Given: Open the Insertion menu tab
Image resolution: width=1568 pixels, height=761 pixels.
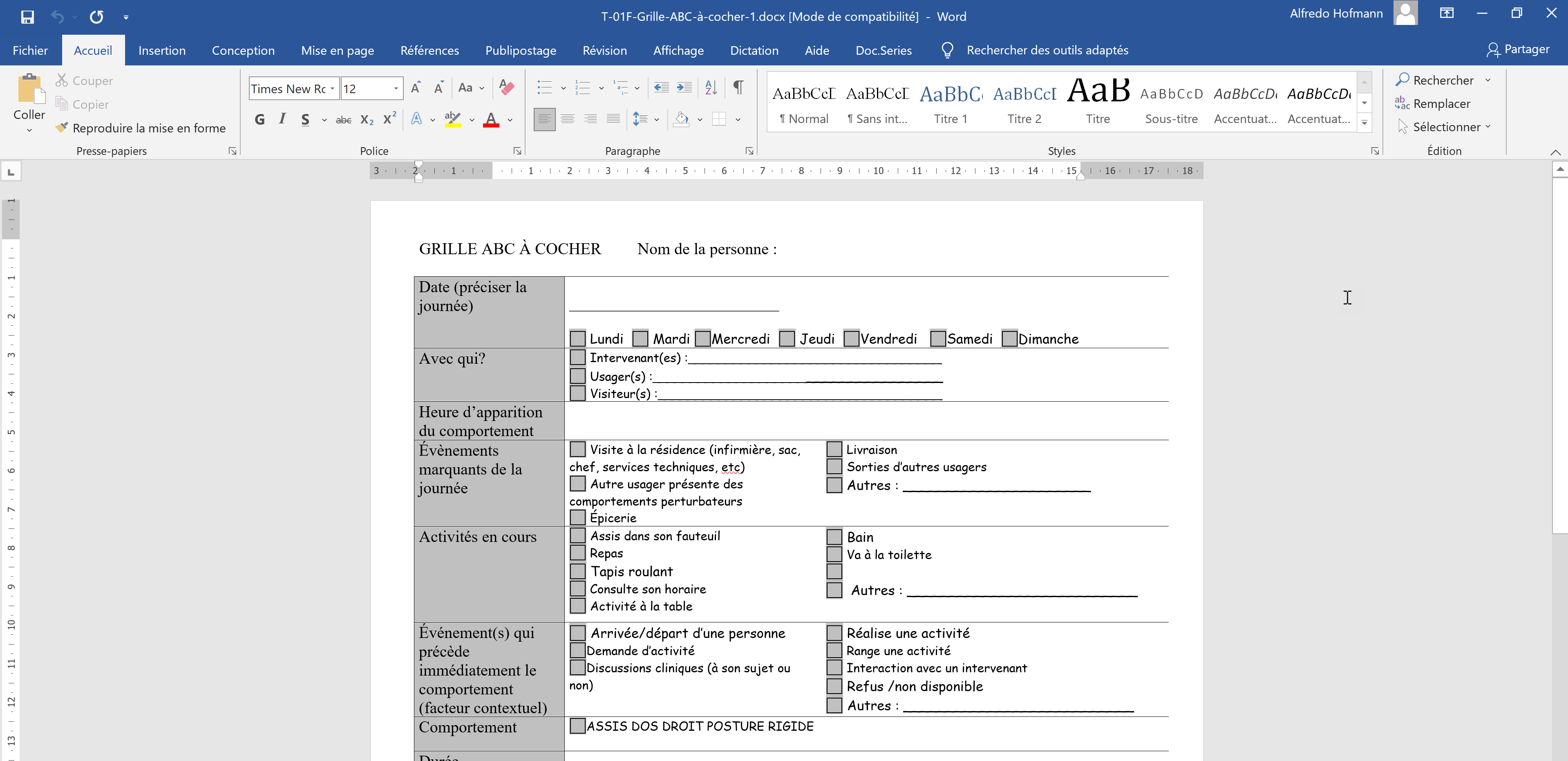Looking at the screenshot, I should pos(161,50).
